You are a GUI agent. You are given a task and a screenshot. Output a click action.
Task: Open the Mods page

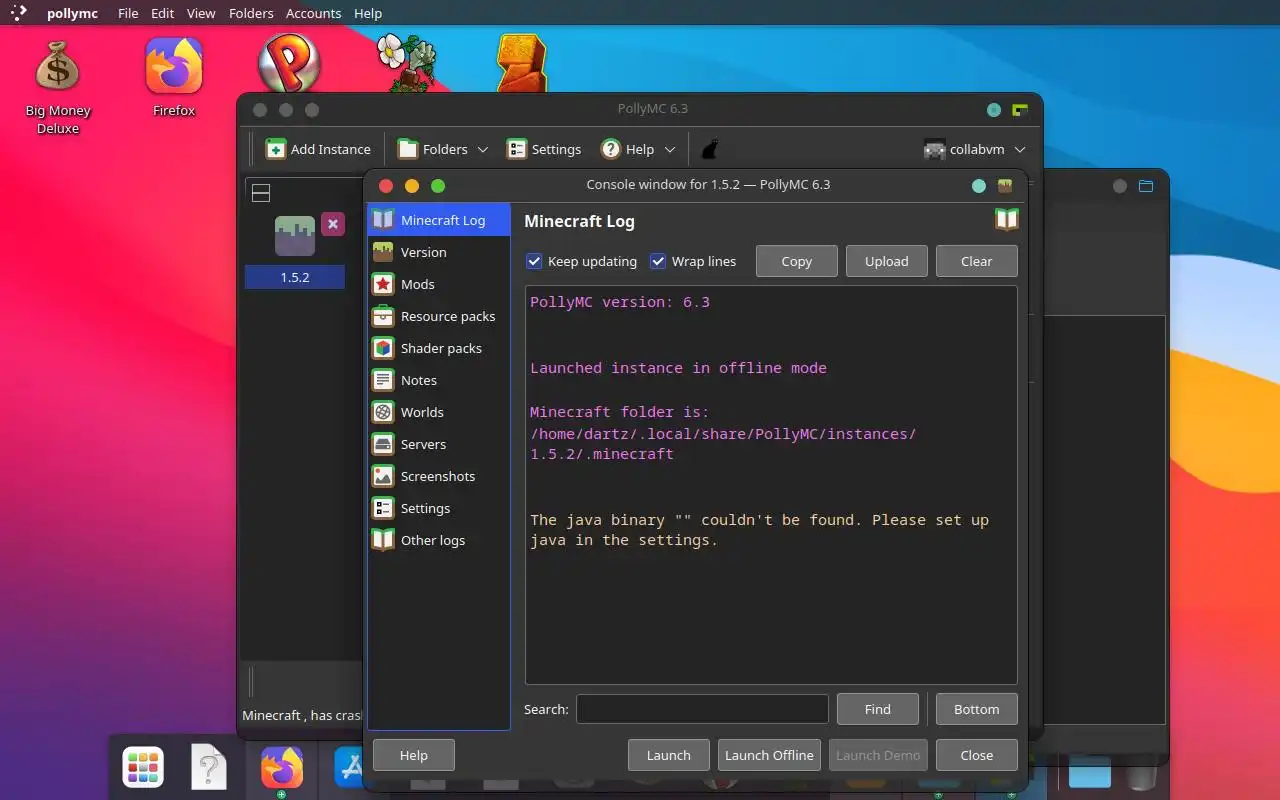coord(438,284)
